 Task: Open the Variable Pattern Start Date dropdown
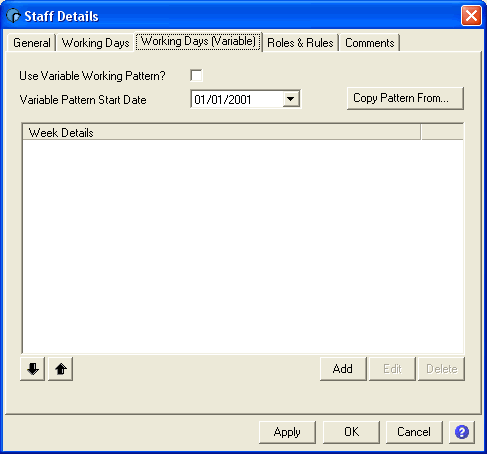point(291,99)
